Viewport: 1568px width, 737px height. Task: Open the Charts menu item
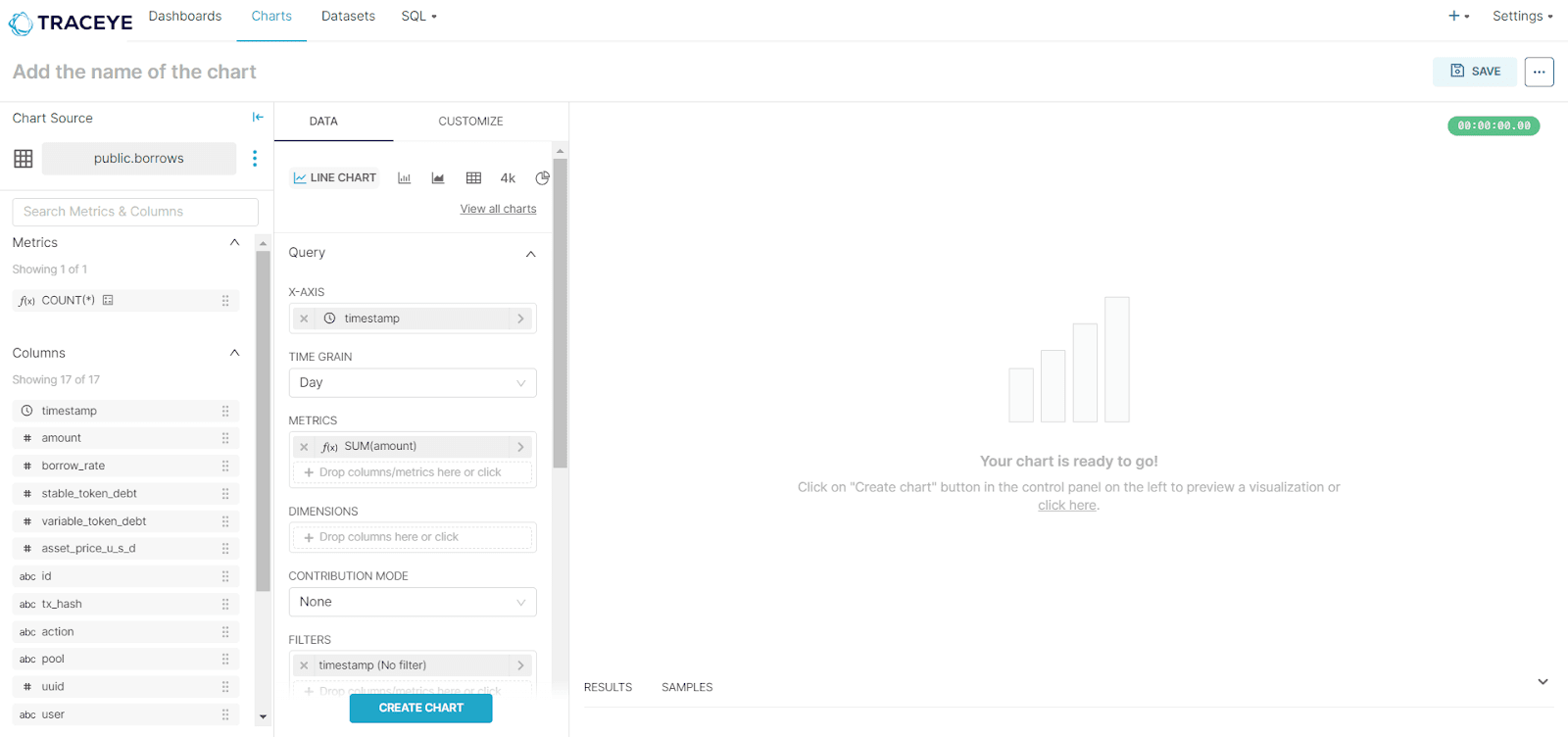pyautogui.click(x=271, y=16)
